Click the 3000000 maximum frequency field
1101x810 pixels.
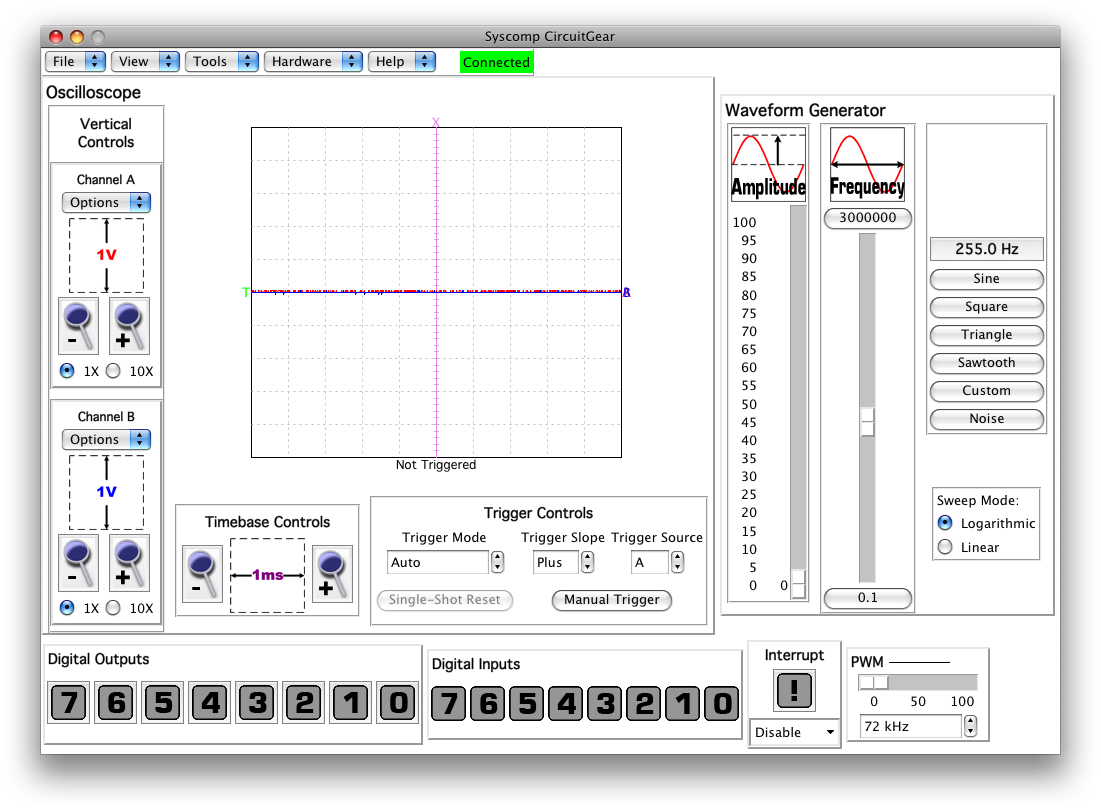868,218
